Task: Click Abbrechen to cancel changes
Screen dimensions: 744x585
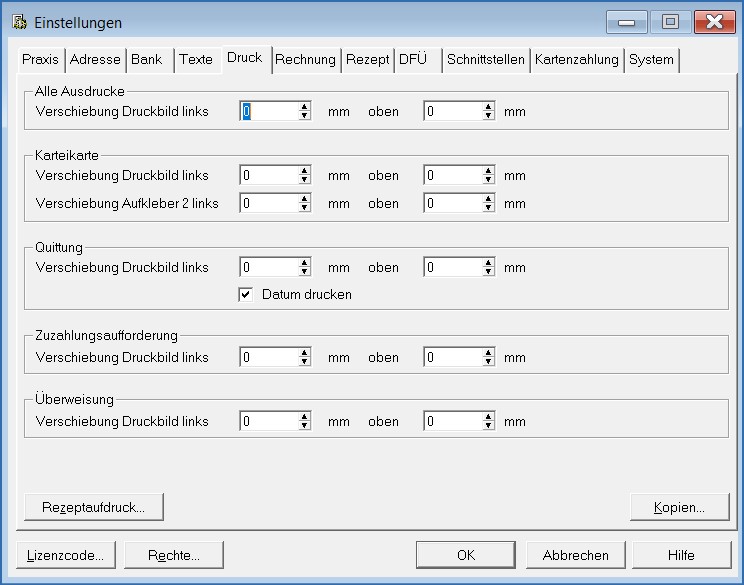Action: click(x=575, y=555)
